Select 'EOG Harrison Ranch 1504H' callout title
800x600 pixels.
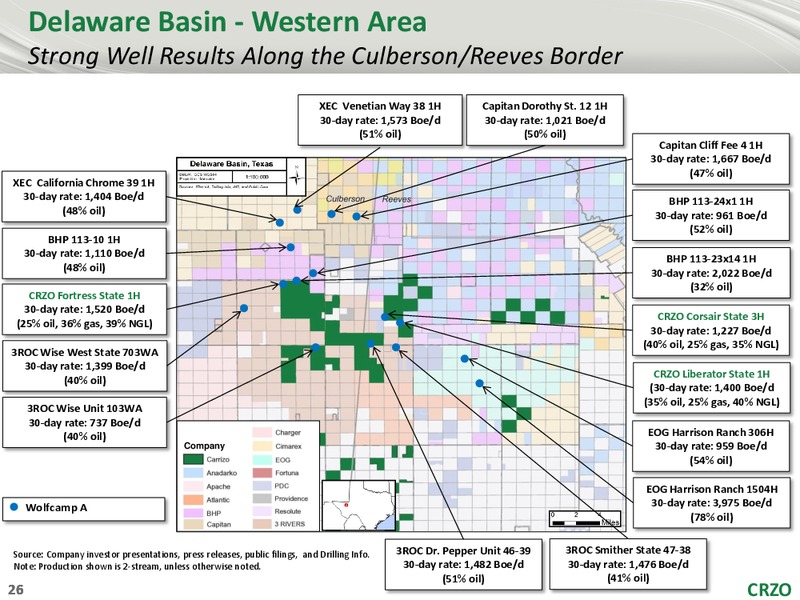pos(712,489)
